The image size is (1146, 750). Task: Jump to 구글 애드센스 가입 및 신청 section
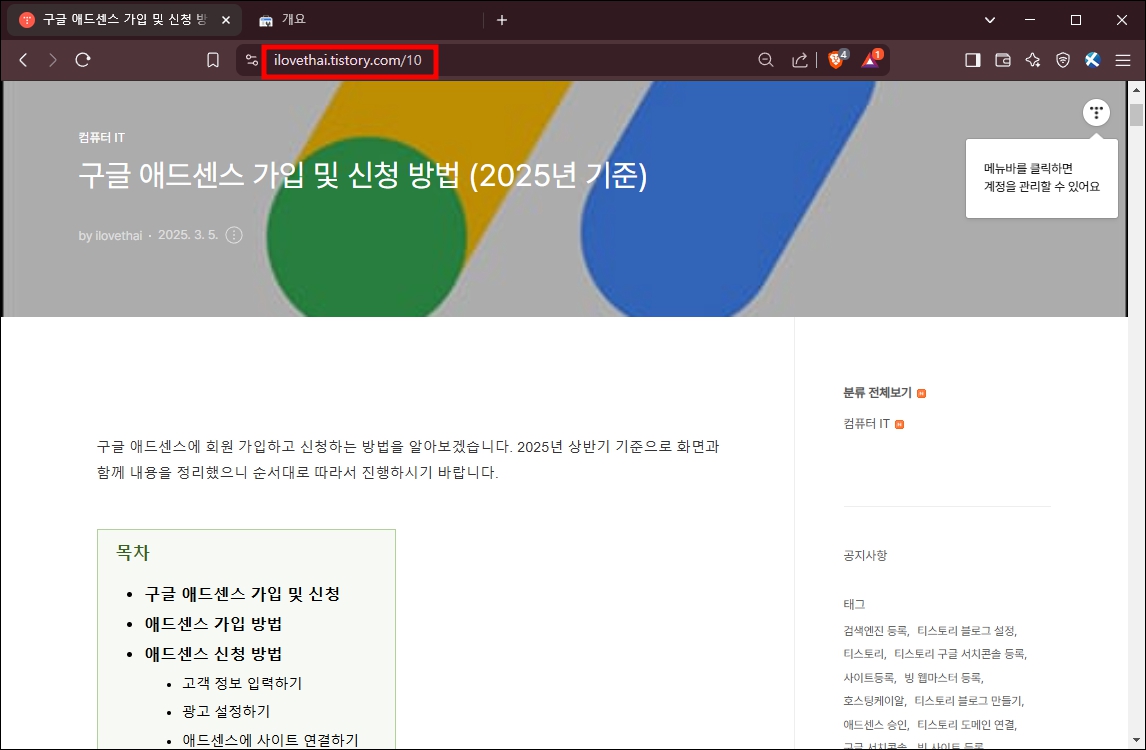[242, 594]
